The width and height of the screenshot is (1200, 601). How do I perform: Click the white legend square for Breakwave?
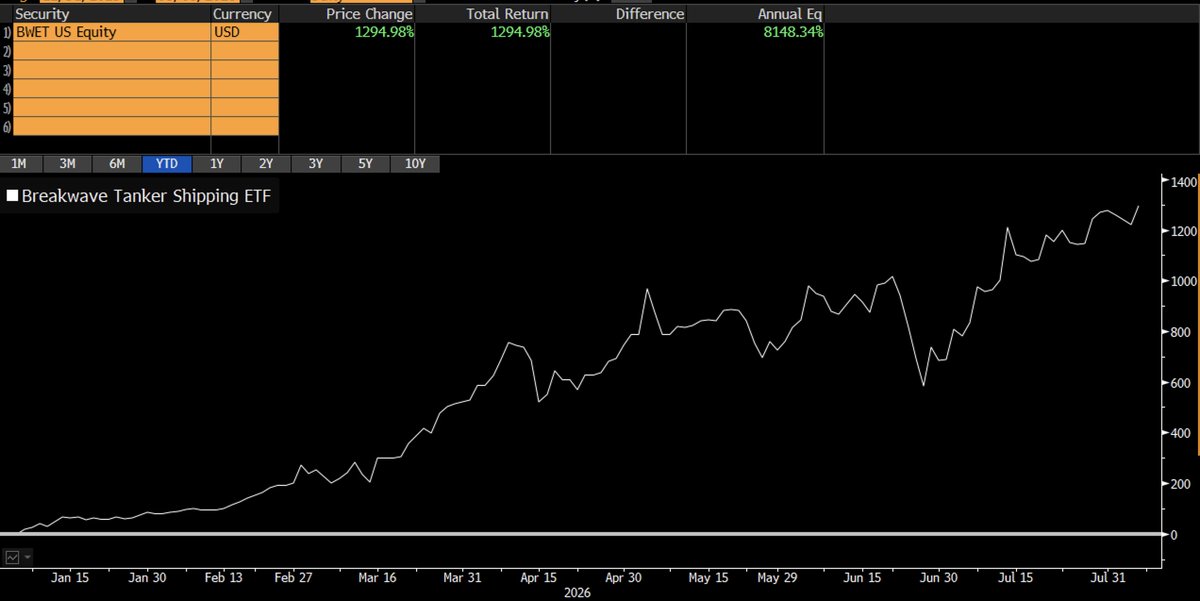(x=13, y=197)
